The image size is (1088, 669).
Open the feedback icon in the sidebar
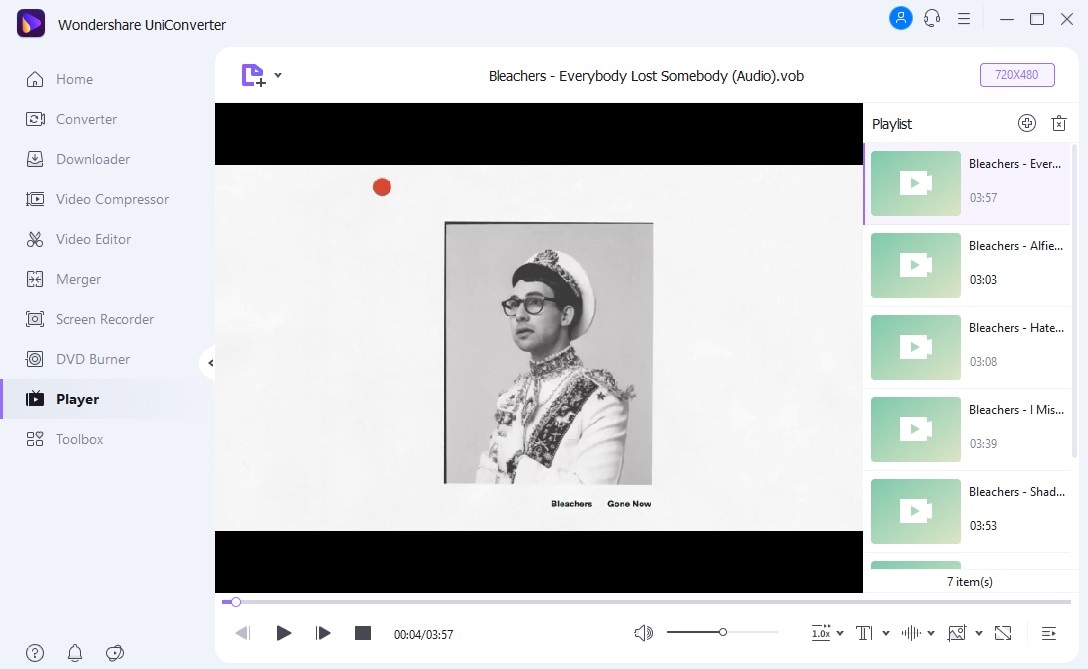114,653
